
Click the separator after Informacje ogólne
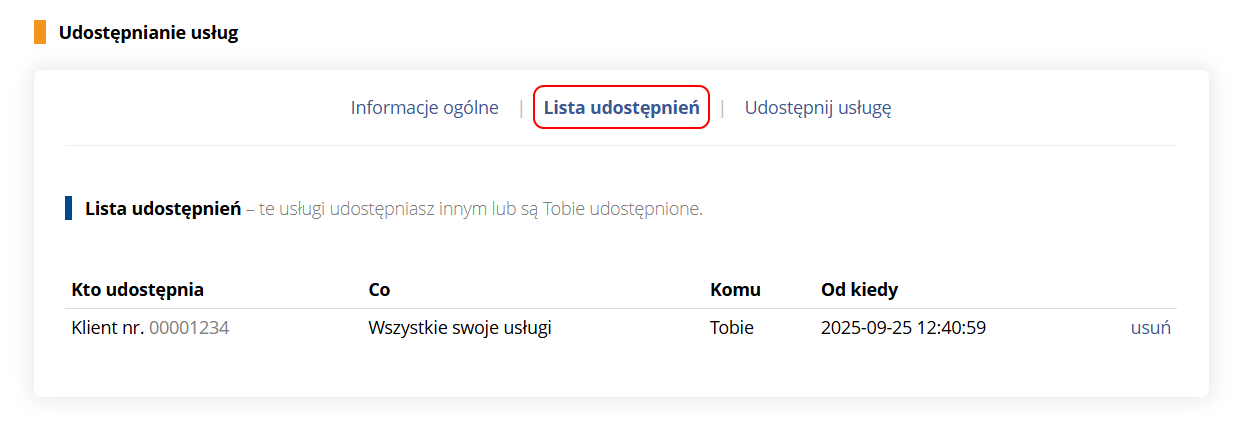click(521, 108)
